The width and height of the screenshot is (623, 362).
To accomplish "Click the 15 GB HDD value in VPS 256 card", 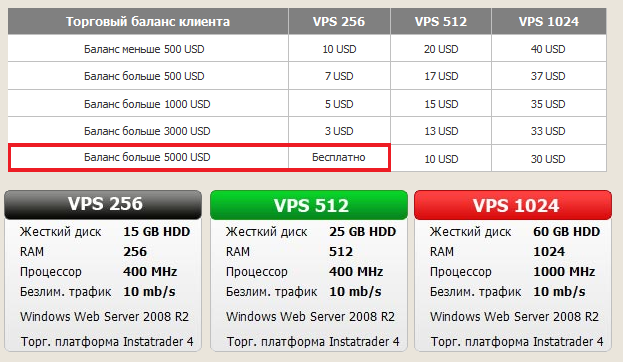I will [157, 232].
